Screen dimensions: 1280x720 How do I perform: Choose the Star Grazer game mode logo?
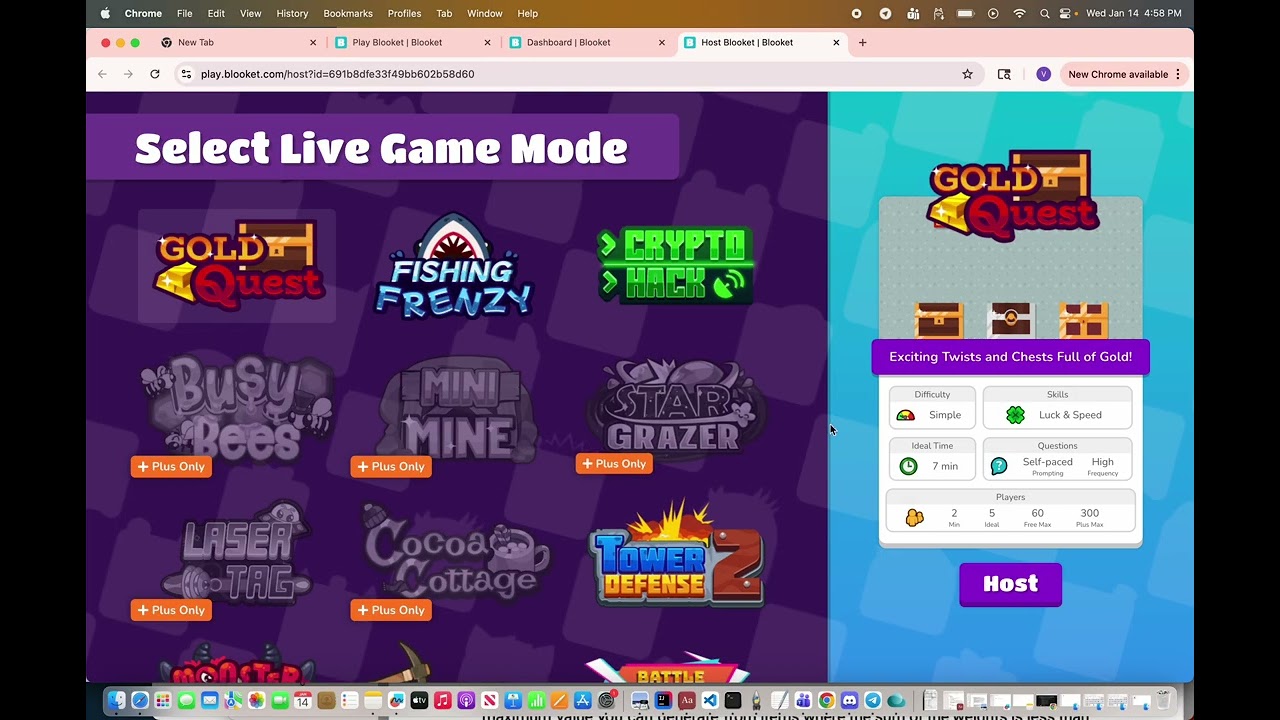[677, 406]
